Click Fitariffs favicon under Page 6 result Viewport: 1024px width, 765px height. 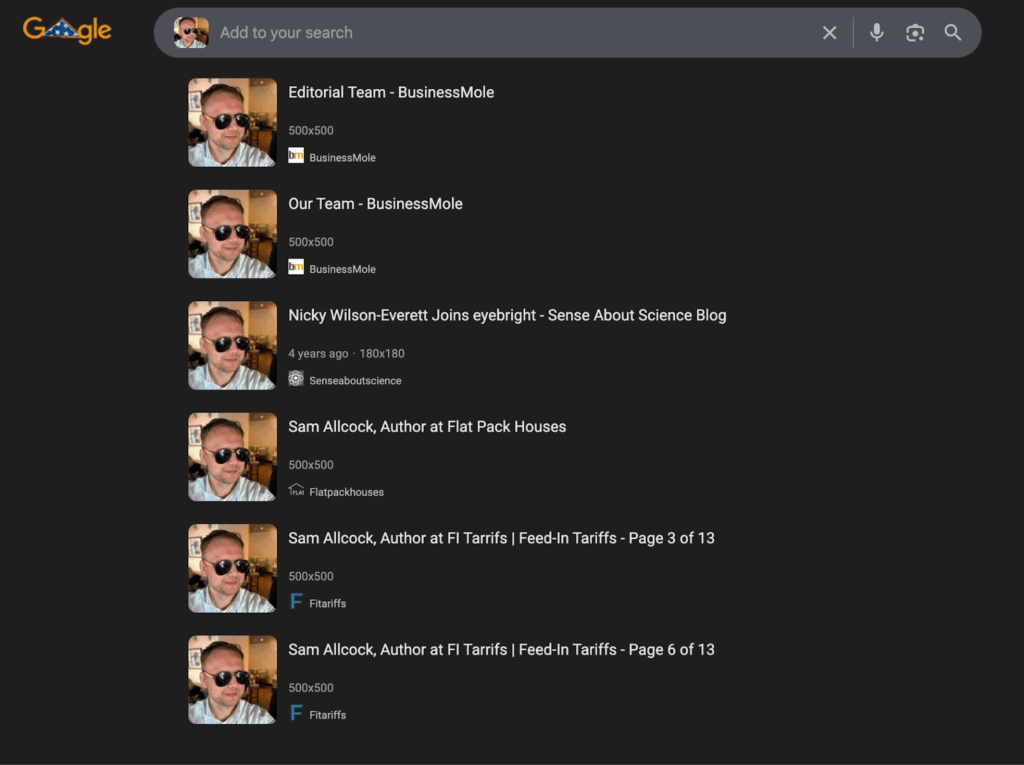tap(296, 713)
